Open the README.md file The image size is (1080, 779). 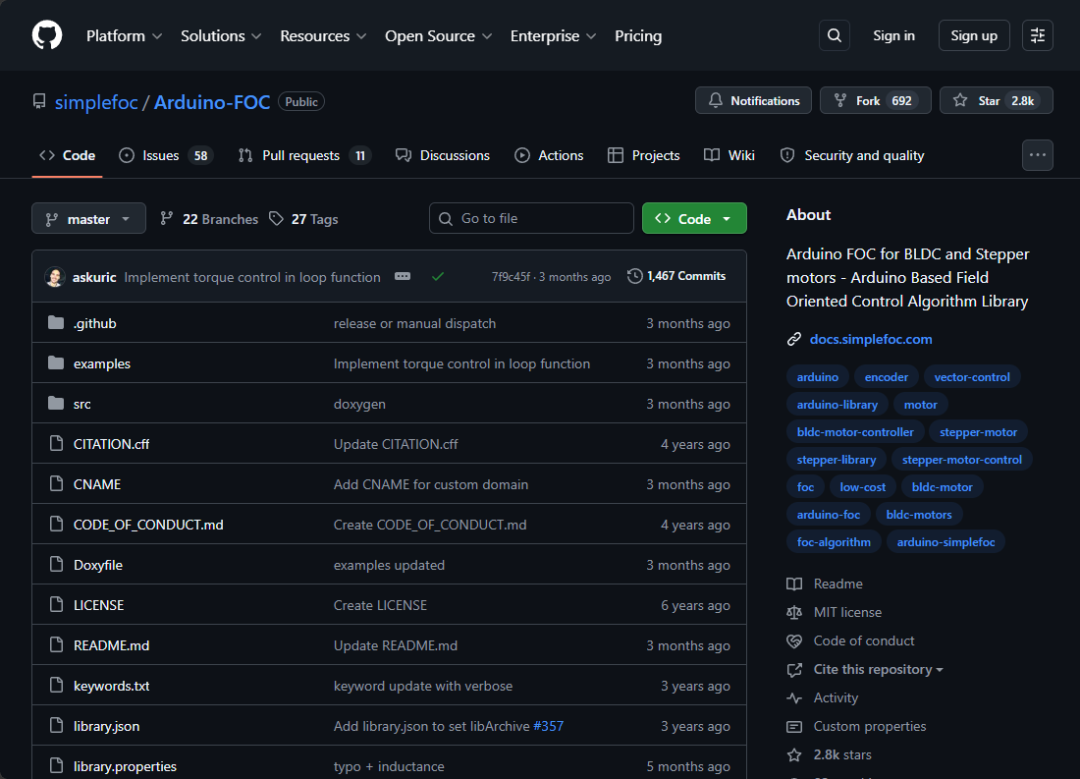(x=112, y=645)
